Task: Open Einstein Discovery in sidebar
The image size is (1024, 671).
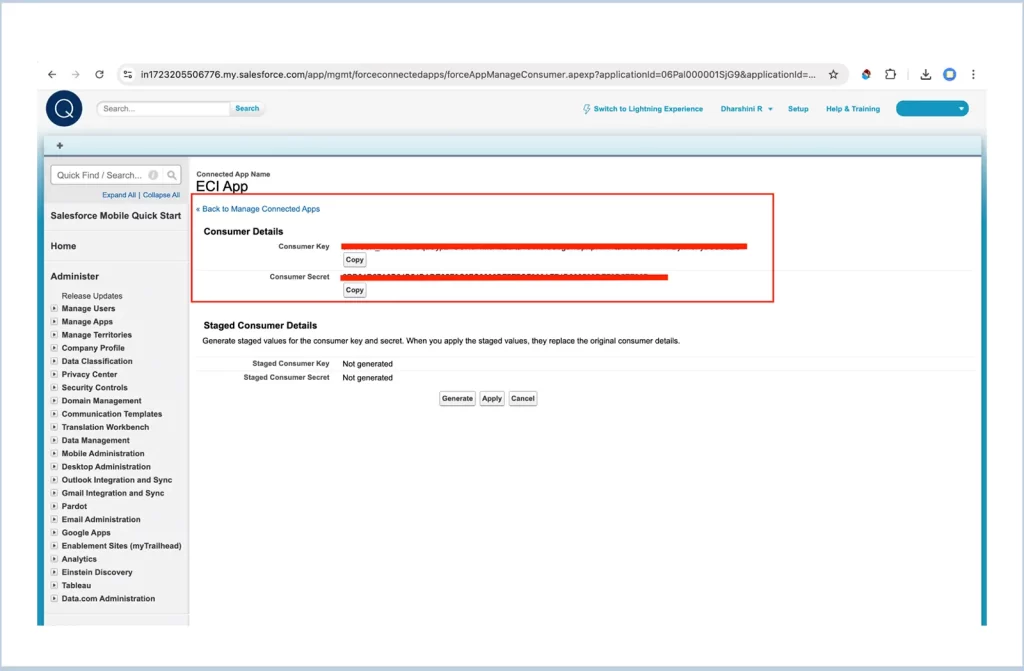Action: coord(97,572)
